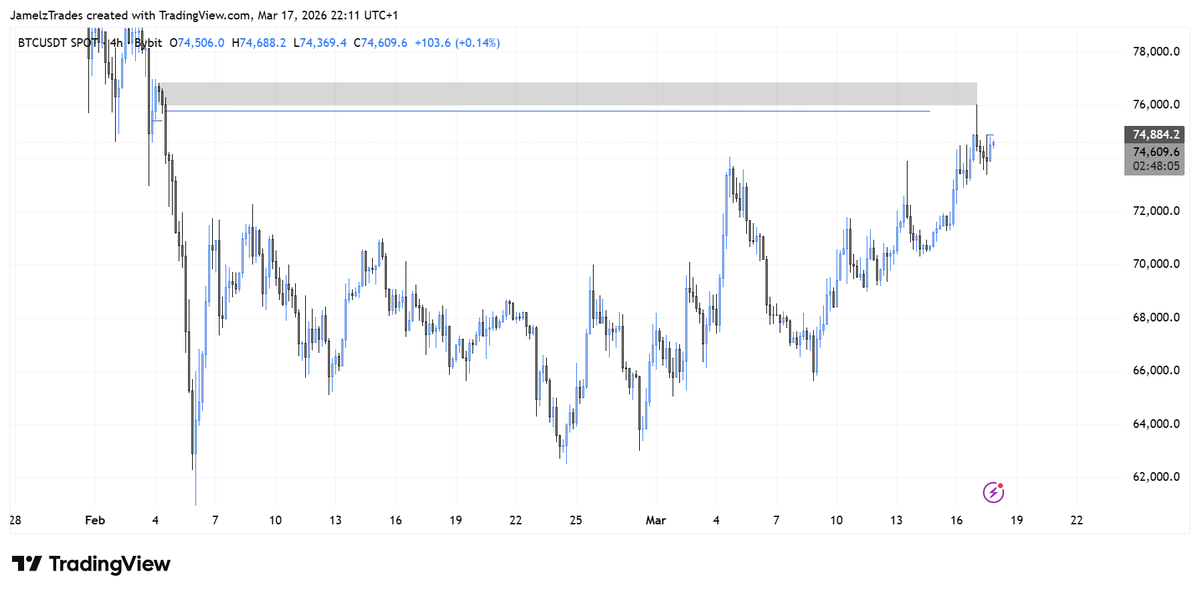Click the 62,000.0 price axis label

1154,477
